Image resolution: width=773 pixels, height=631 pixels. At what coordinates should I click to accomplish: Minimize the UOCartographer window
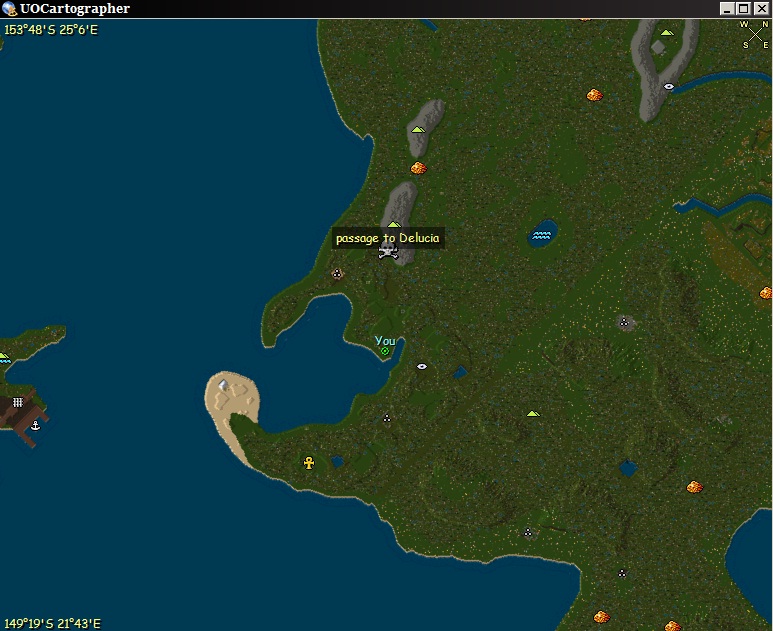[727, 8]
